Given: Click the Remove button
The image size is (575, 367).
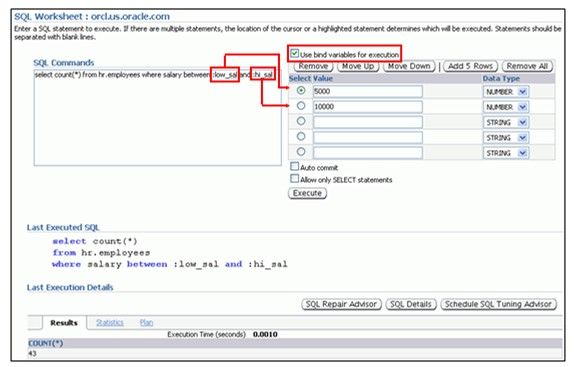Looking at the screenshot, I should pyautogui.click(x=313, y=66).
